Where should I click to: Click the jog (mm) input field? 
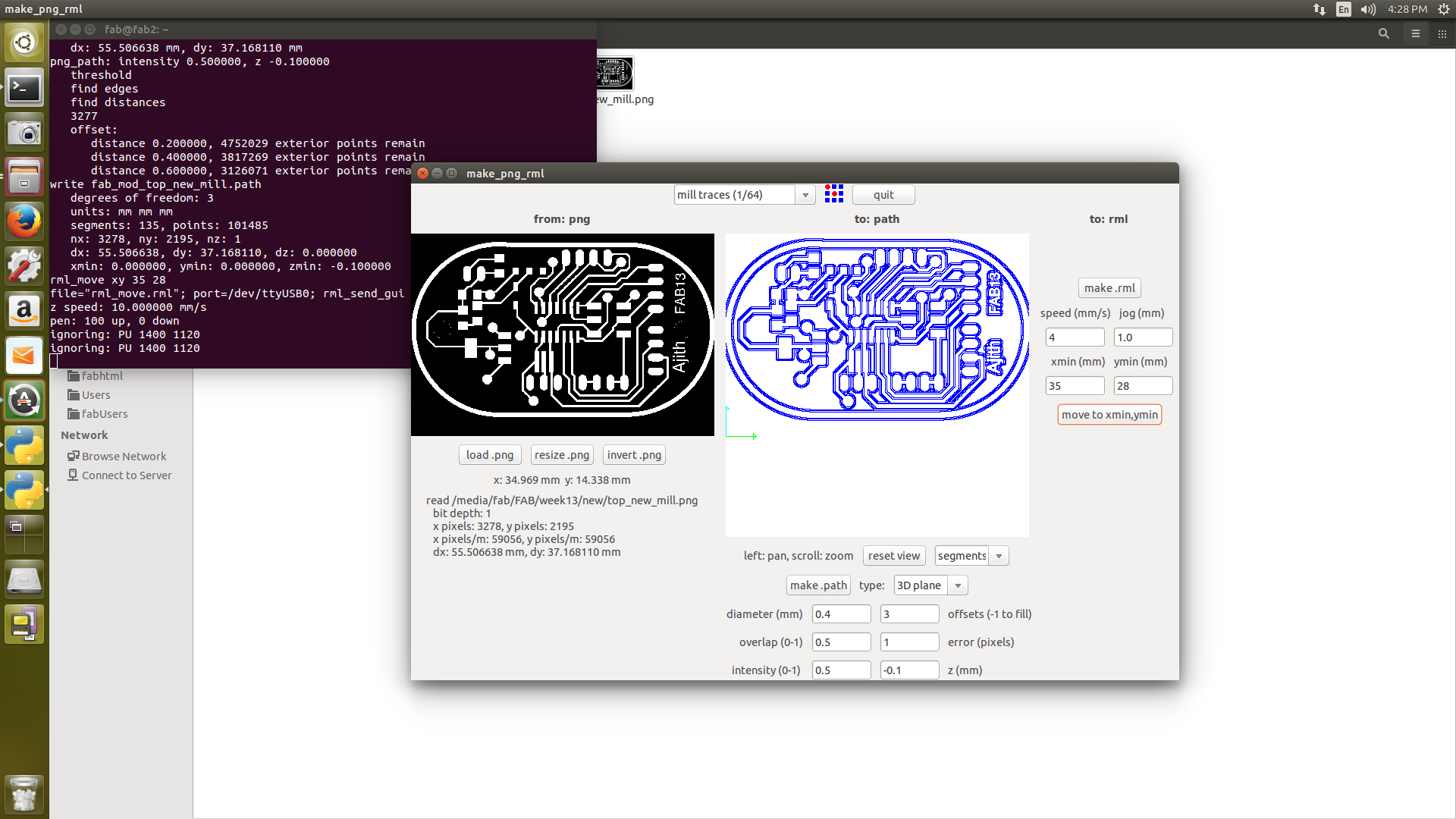coord(1143,337)
